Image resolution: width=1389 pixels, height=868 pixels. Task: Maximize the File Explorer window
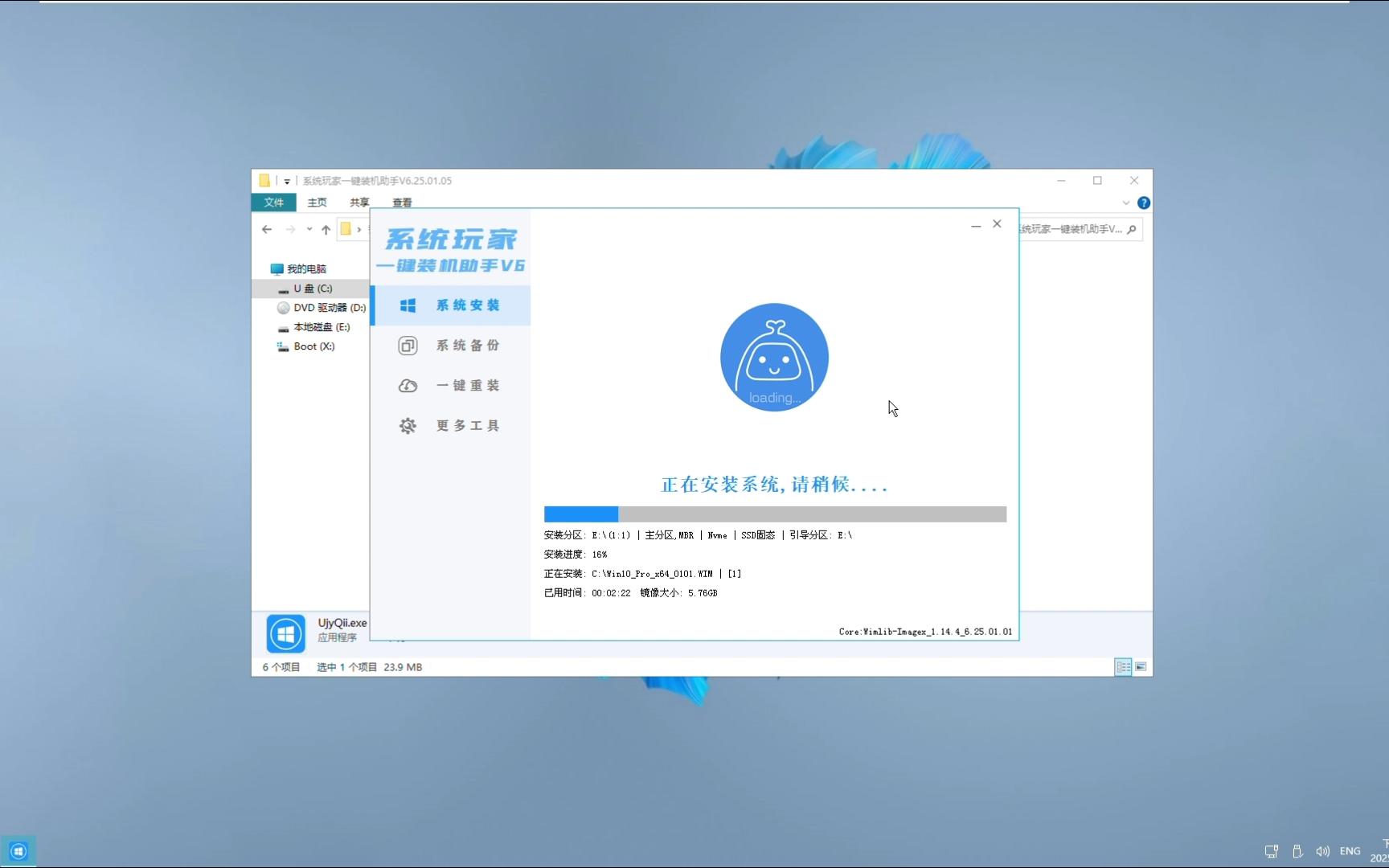(1097, 181)
